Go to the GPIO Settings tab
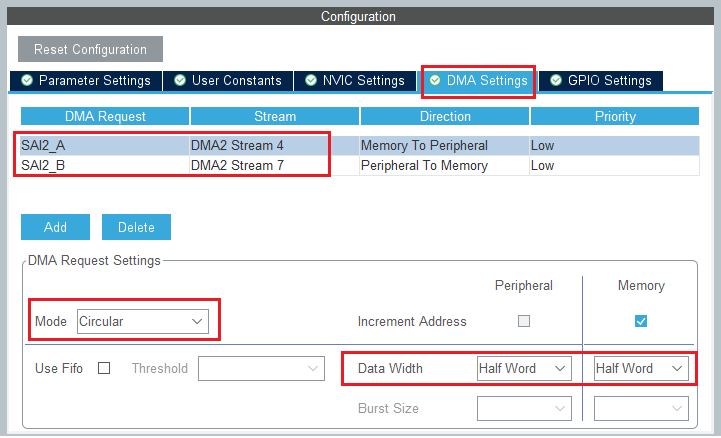Image resolution: width=721 pixels, height=438 pixels. coord(600,81)
